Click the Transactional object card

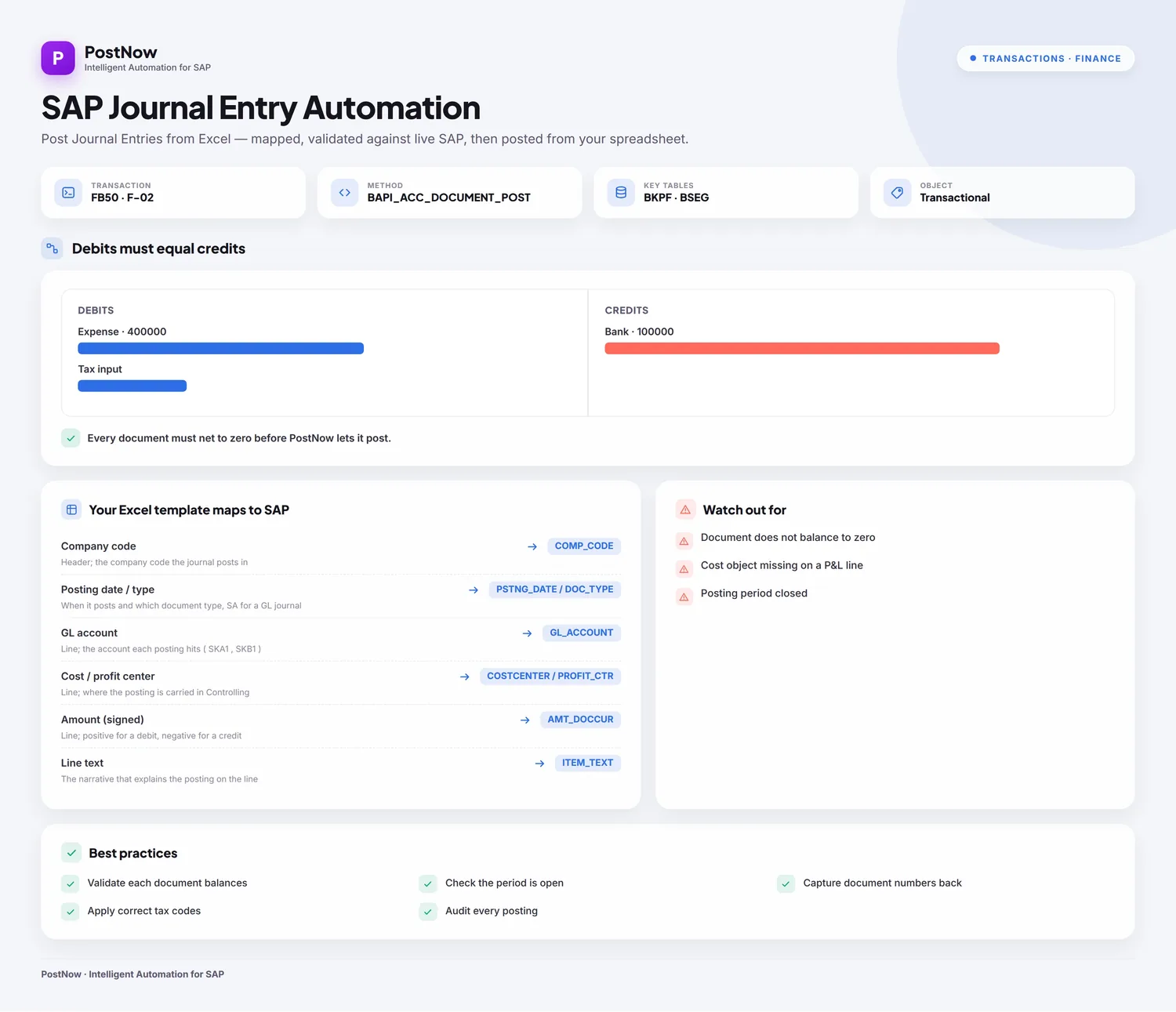[1002, 192]
